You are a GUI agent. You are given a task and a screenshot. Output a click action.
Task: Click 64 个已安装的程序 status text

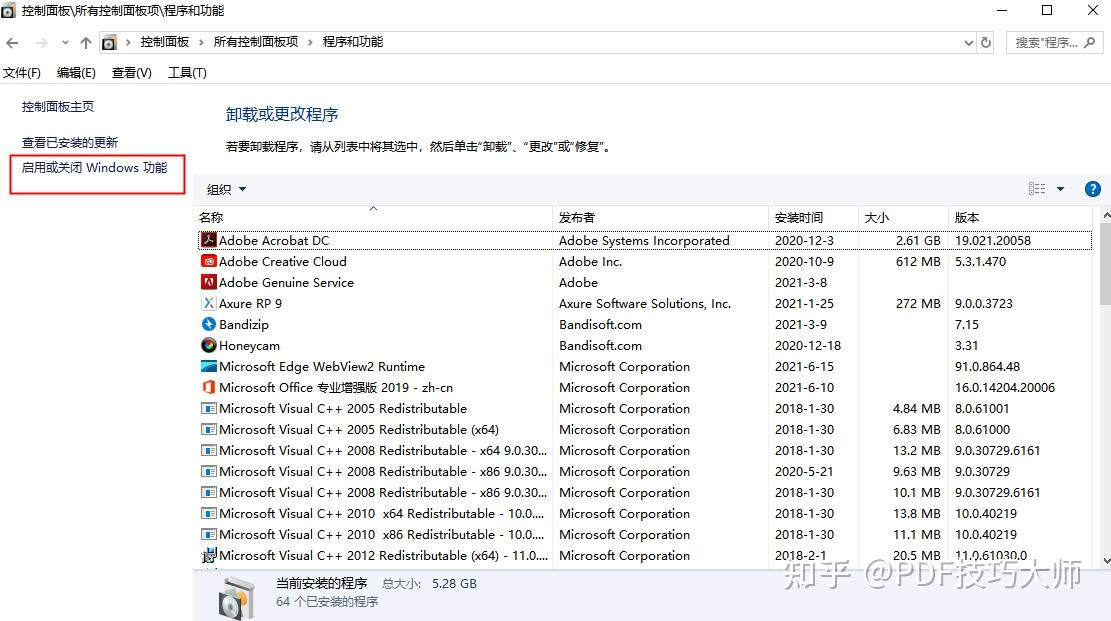coord(327,602)
